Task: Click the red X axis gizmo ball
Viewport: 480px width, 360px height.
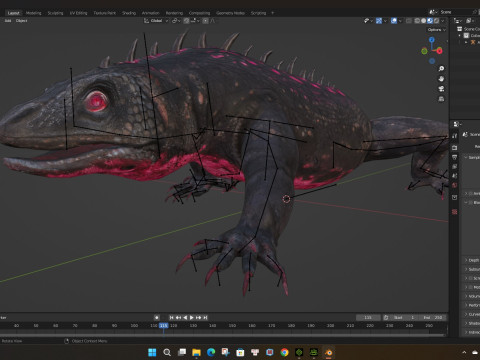Action: coord(439,51)
